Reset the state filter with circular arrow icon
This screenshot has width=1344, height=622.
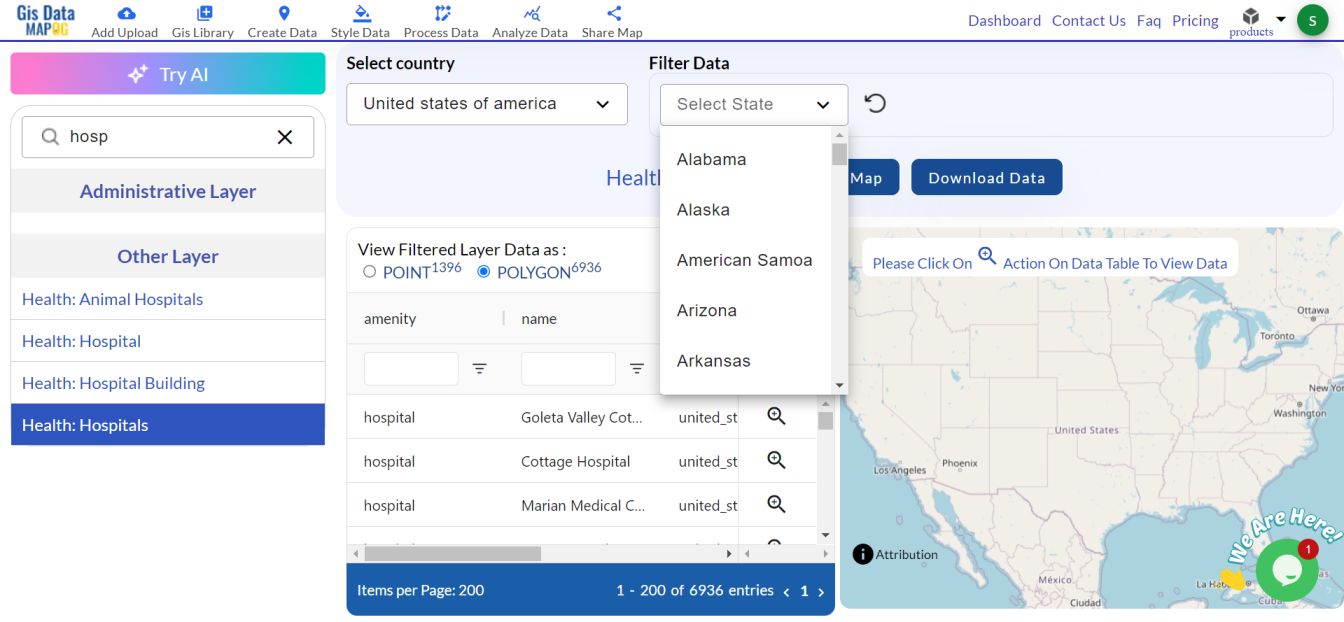click(x=875, y=102)
